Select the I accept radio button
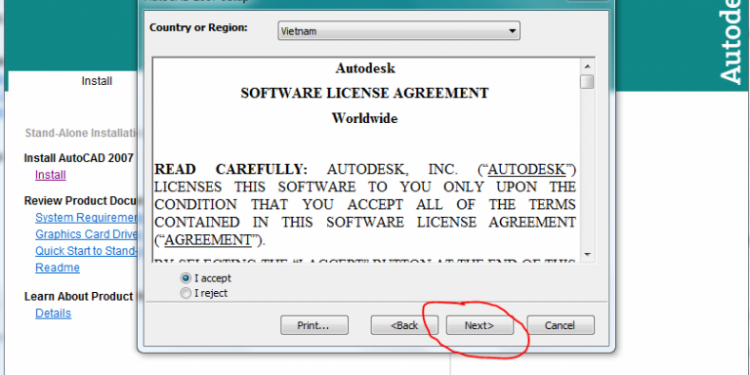This screenshot has width=750, height=375. [x=186, y=278]
